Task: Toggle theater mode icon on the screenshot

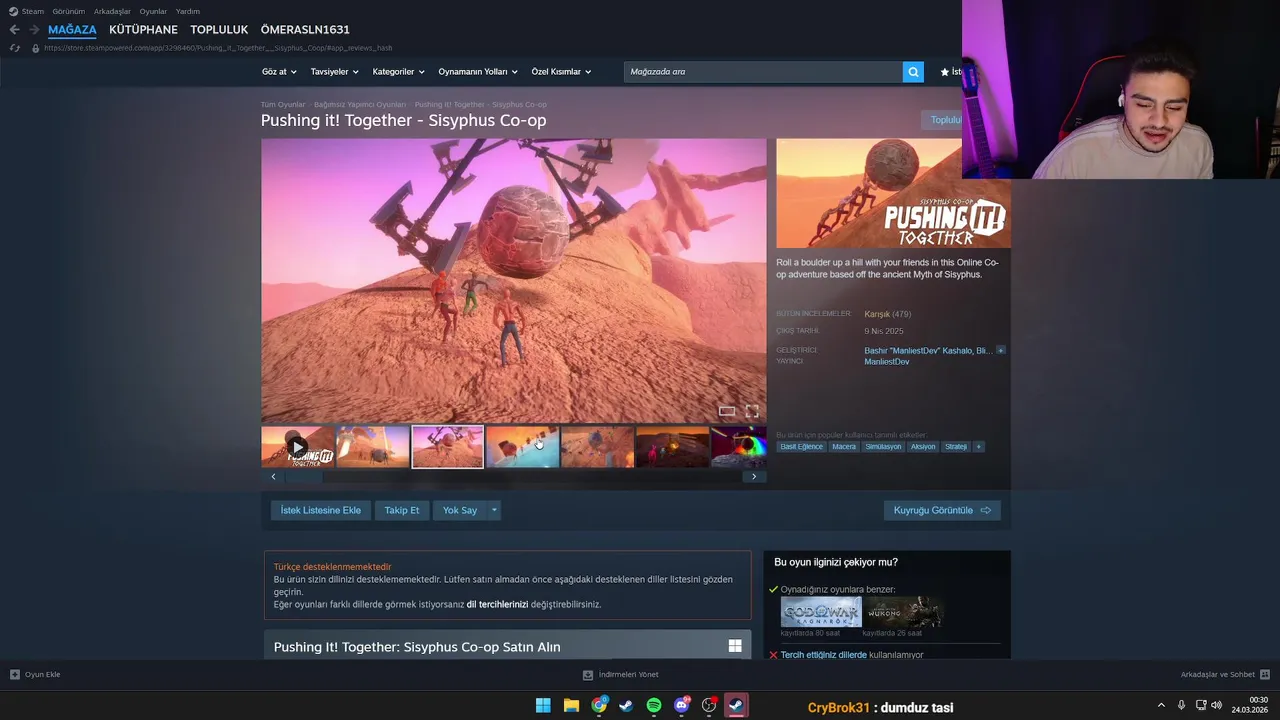Action: click(x=727, y=411)
